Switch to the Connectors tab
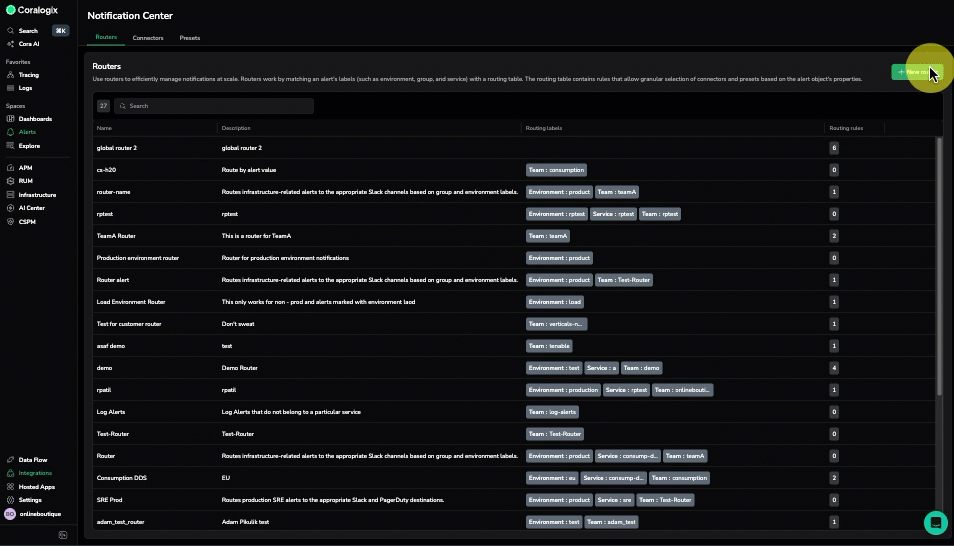Screen dimensions: 954x546 pos(148,38)
